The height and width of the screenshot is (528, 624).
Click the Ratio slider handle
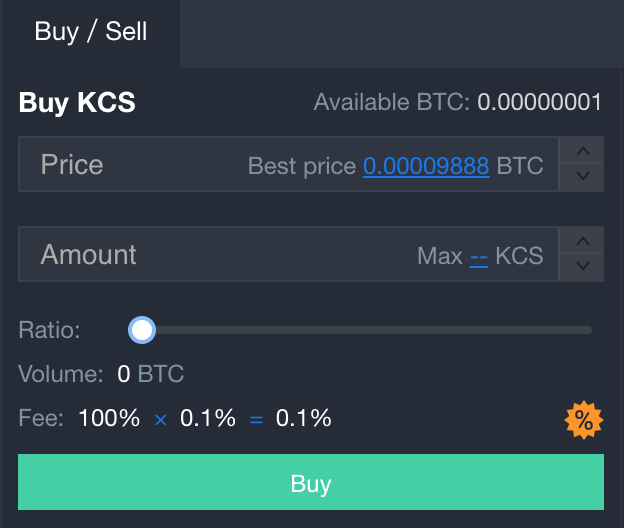pyautogui.click(x=142, y=330)
